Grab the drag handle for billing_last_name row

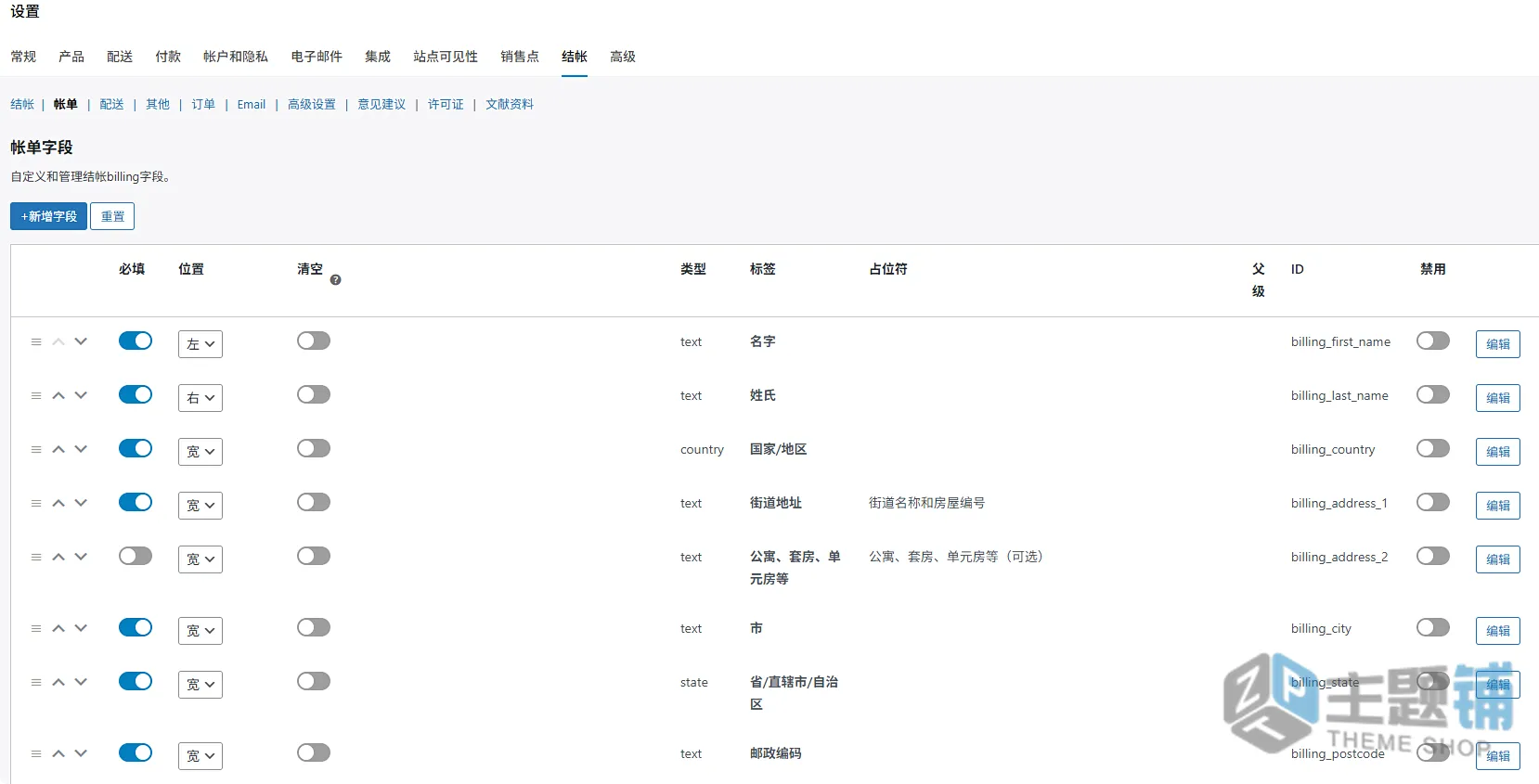(36, 395)
